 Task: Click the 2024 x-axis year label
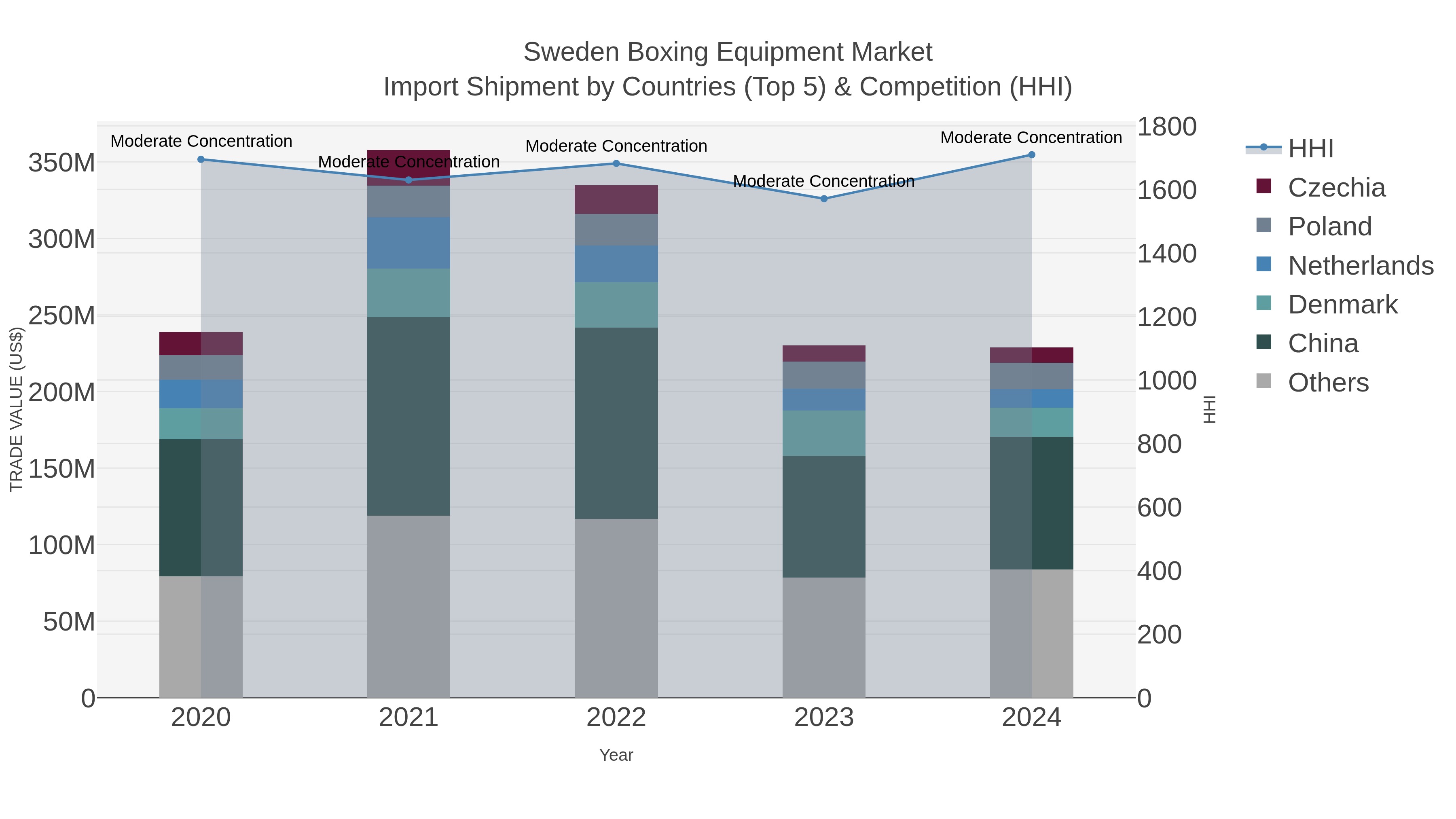pyautogui.click(x=1031, y=718)
